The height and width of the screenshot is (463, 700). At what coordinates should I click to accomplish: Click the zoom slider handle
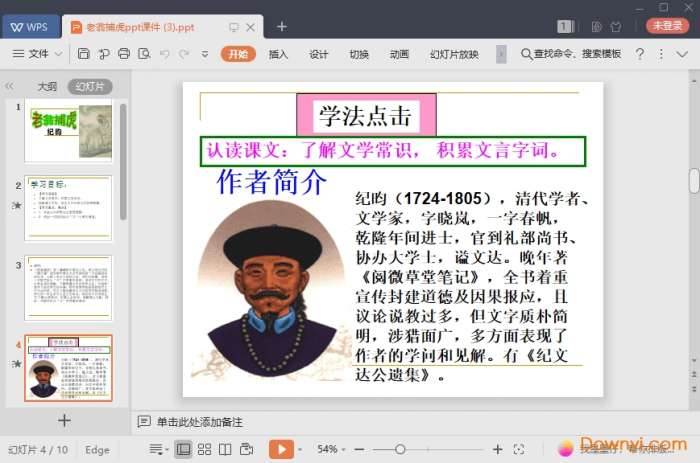tap(400, 449)
